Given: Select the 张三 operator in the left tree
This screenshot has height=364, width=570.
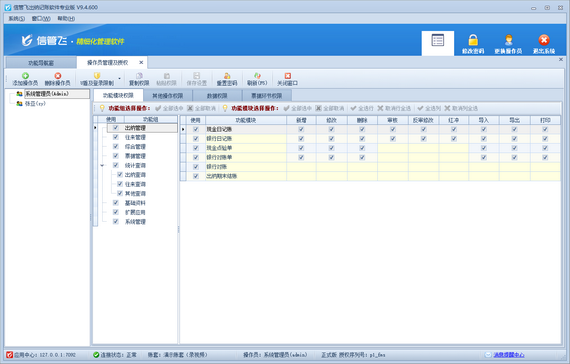Looking at the screenshot, I should click(35, 104).
